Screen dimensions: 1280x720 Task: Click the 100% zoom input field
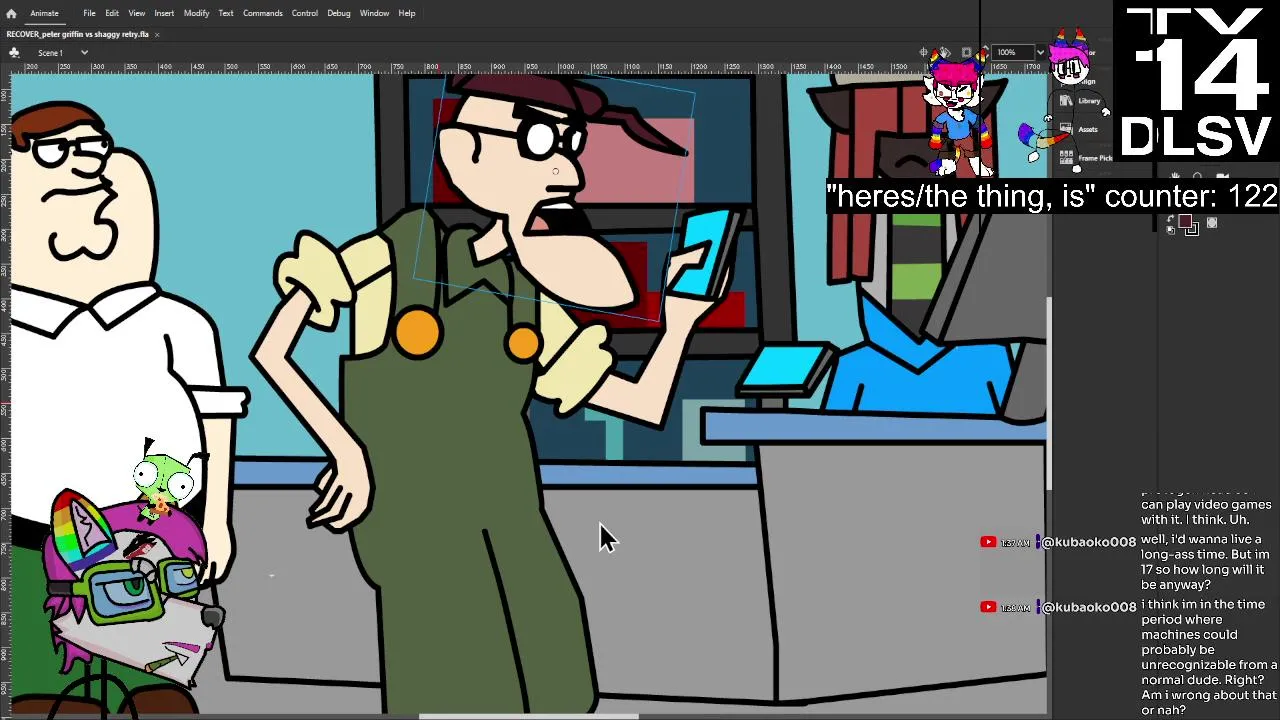click(1014, 52)
